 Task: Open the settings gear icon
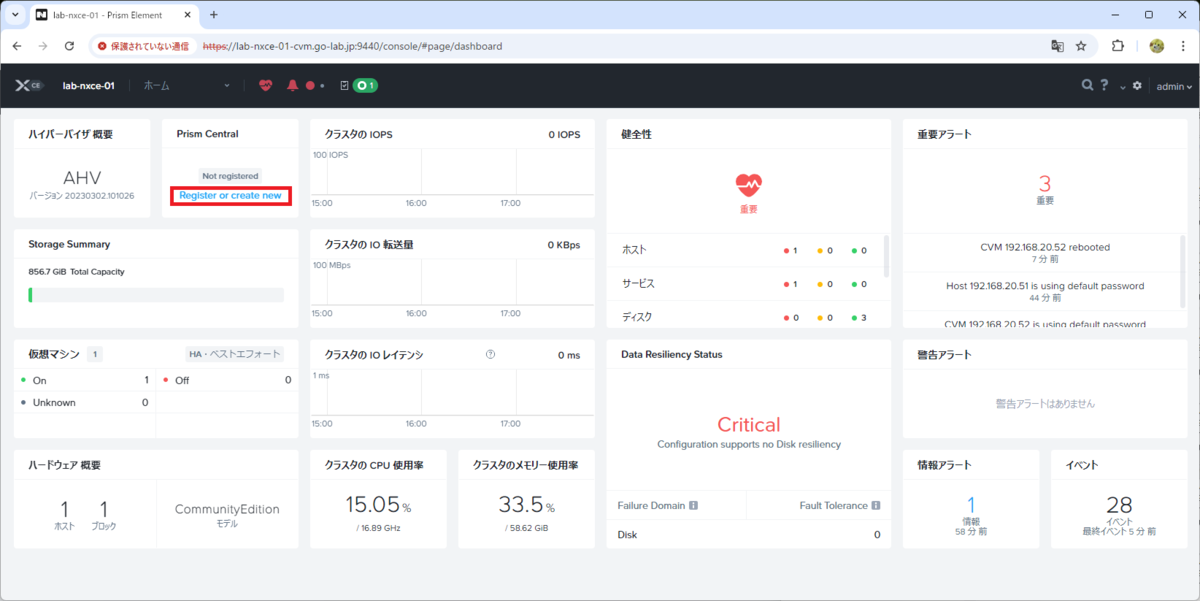pyautogui.click(x=1137, y=86)
